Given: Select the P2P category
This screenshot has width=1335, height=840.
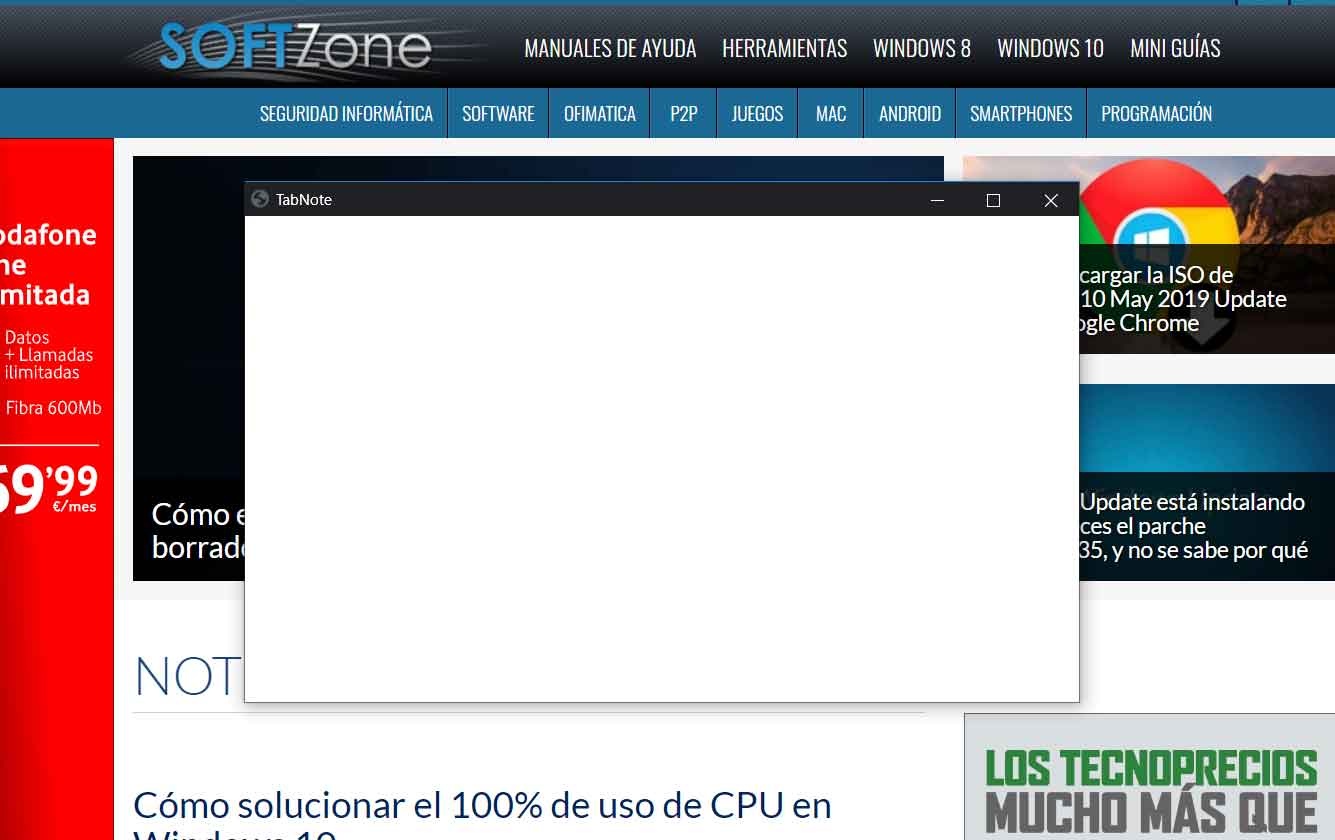Looking at the screenshot, I should pos(684,113).
